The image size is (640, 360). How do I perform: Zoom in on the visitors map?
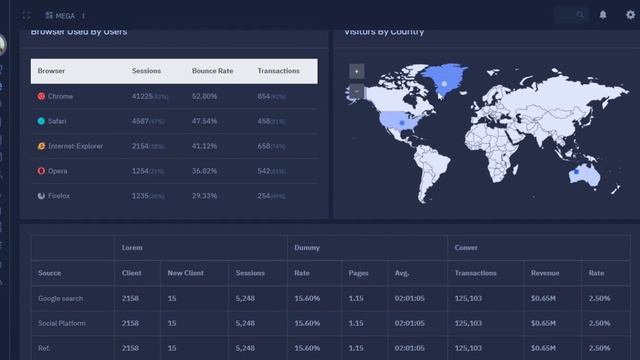[356, 71]
